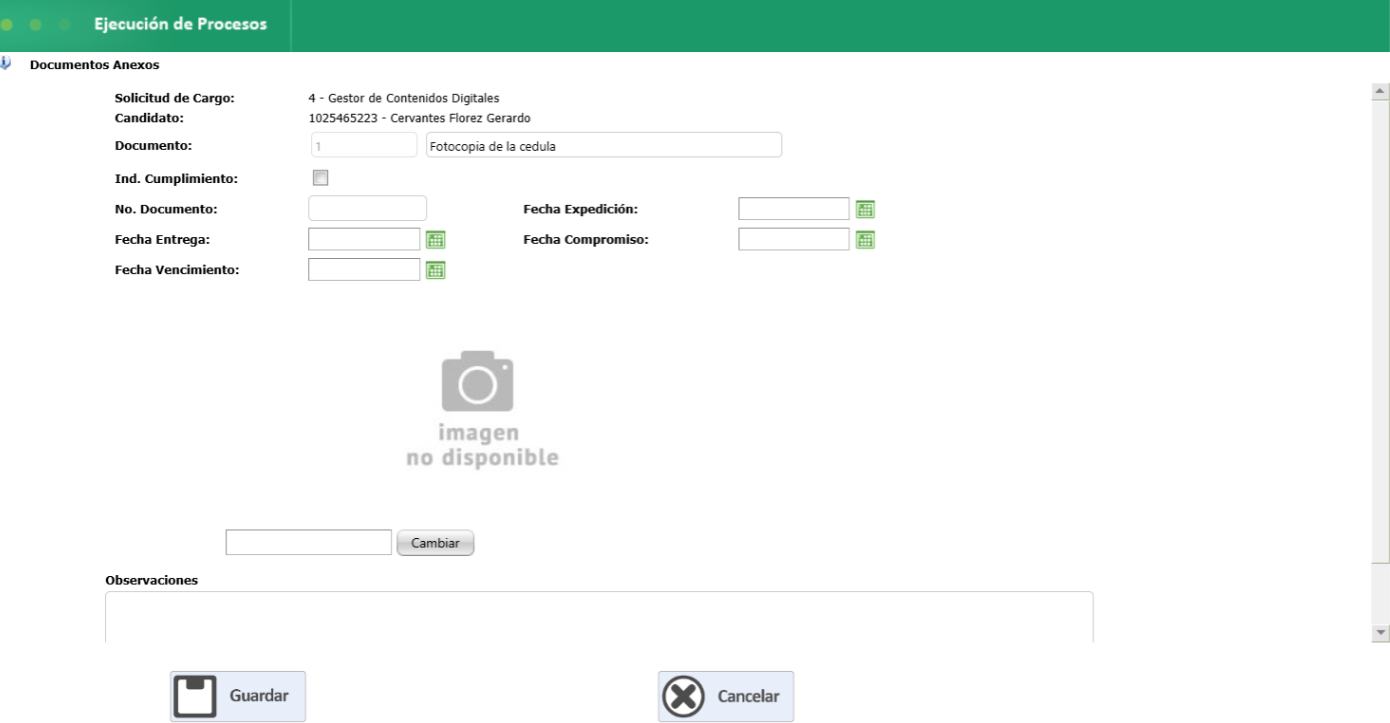Image resolution: width=1390 pixels, height=723 pixels.
Task: Click the 'Fotocopia de la cedula' description field
Action: tap(604, 146)
